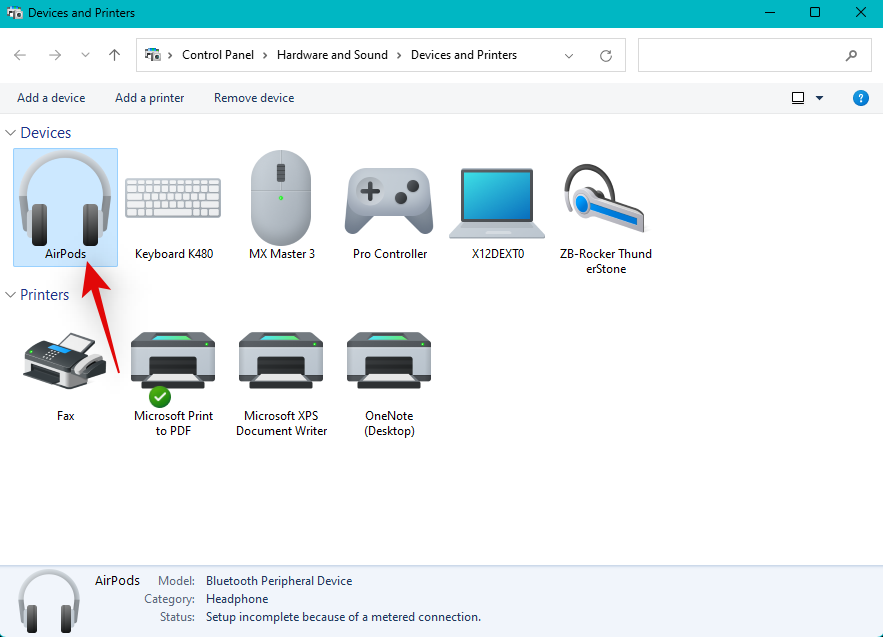Click AirPods icon in details pane
Image resolution: width=883 pixels, height=637 pixels.
(49, 602)
